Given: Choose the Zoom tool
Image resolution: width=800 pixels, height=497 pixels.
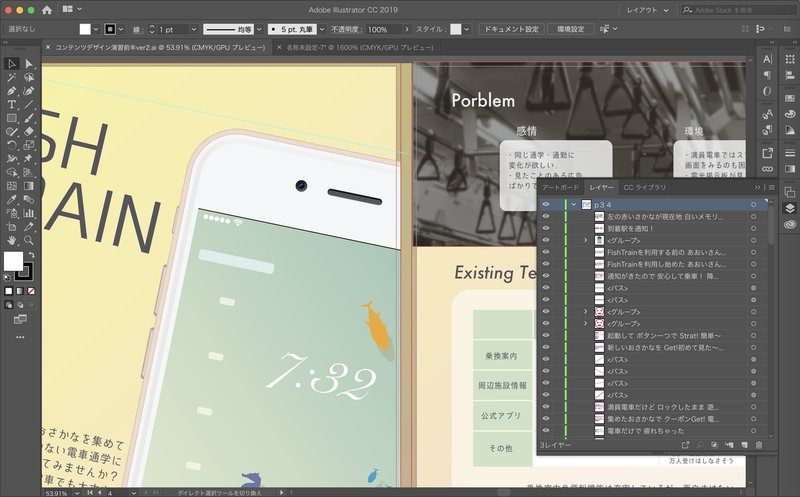Looking at the screenshot, I should [29, 240].
